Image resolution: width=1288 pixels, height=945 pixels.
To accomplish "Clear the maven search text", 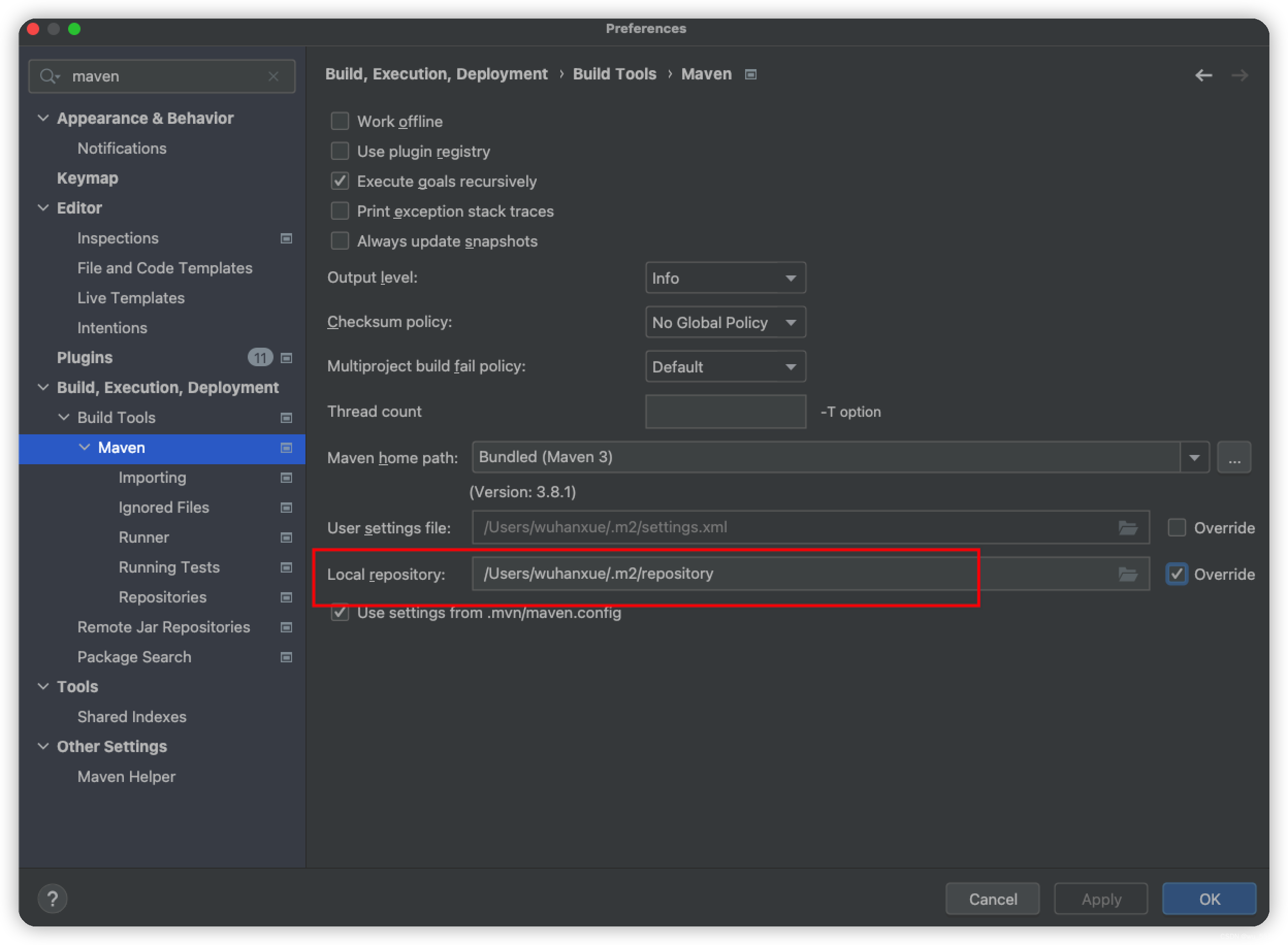I will click(273, 76).
